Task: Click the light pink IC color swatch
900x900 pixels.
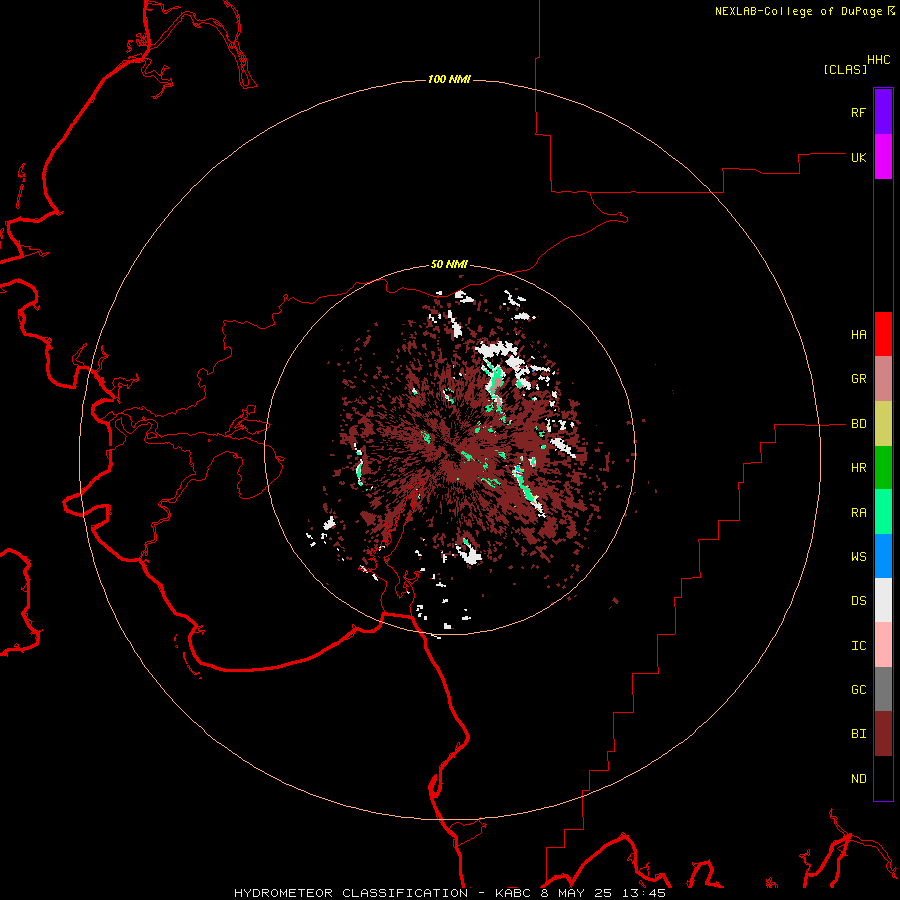Action: pyautogui.click(x=883, y=645)
